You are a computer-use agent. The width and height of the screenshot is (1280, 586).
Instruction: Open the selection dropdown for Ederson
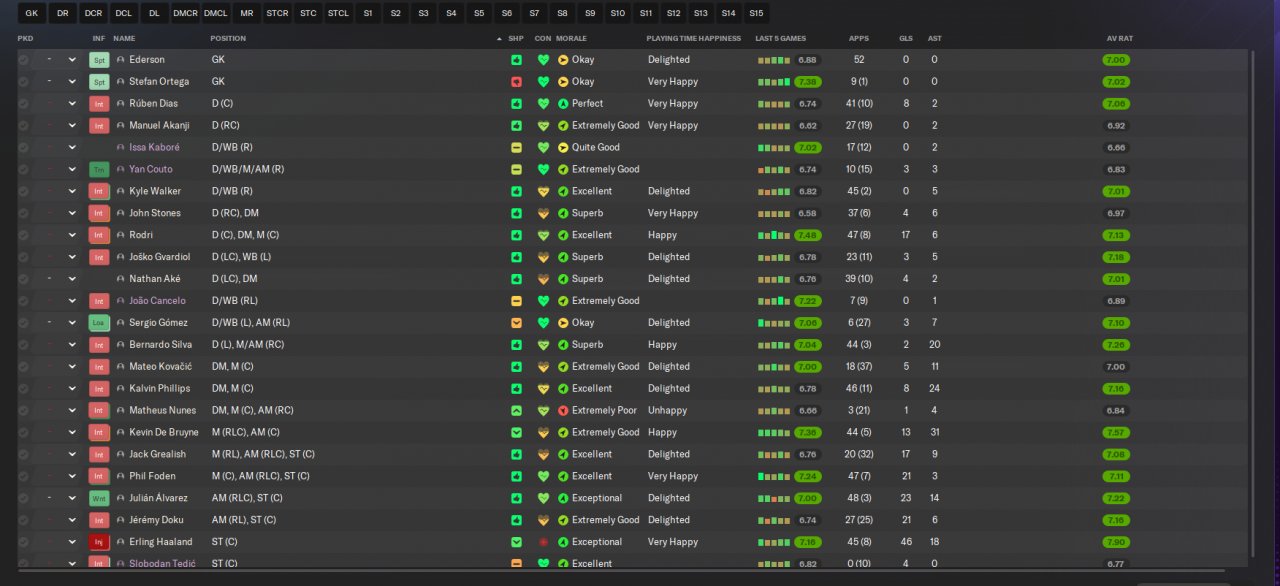(72, 60)
